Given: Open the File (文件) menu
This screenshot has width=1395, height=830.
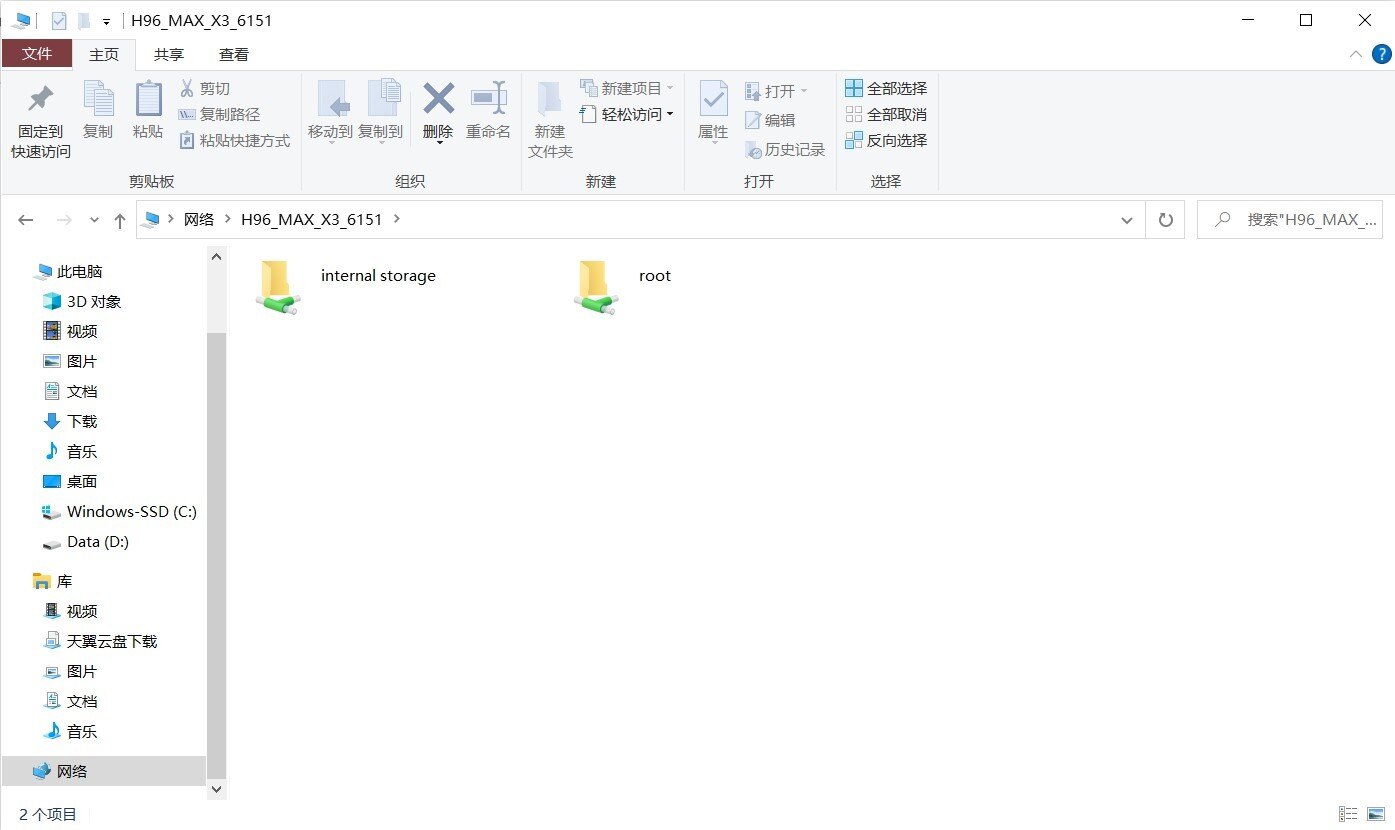Looking at the screenshot, I should [37, 54].
